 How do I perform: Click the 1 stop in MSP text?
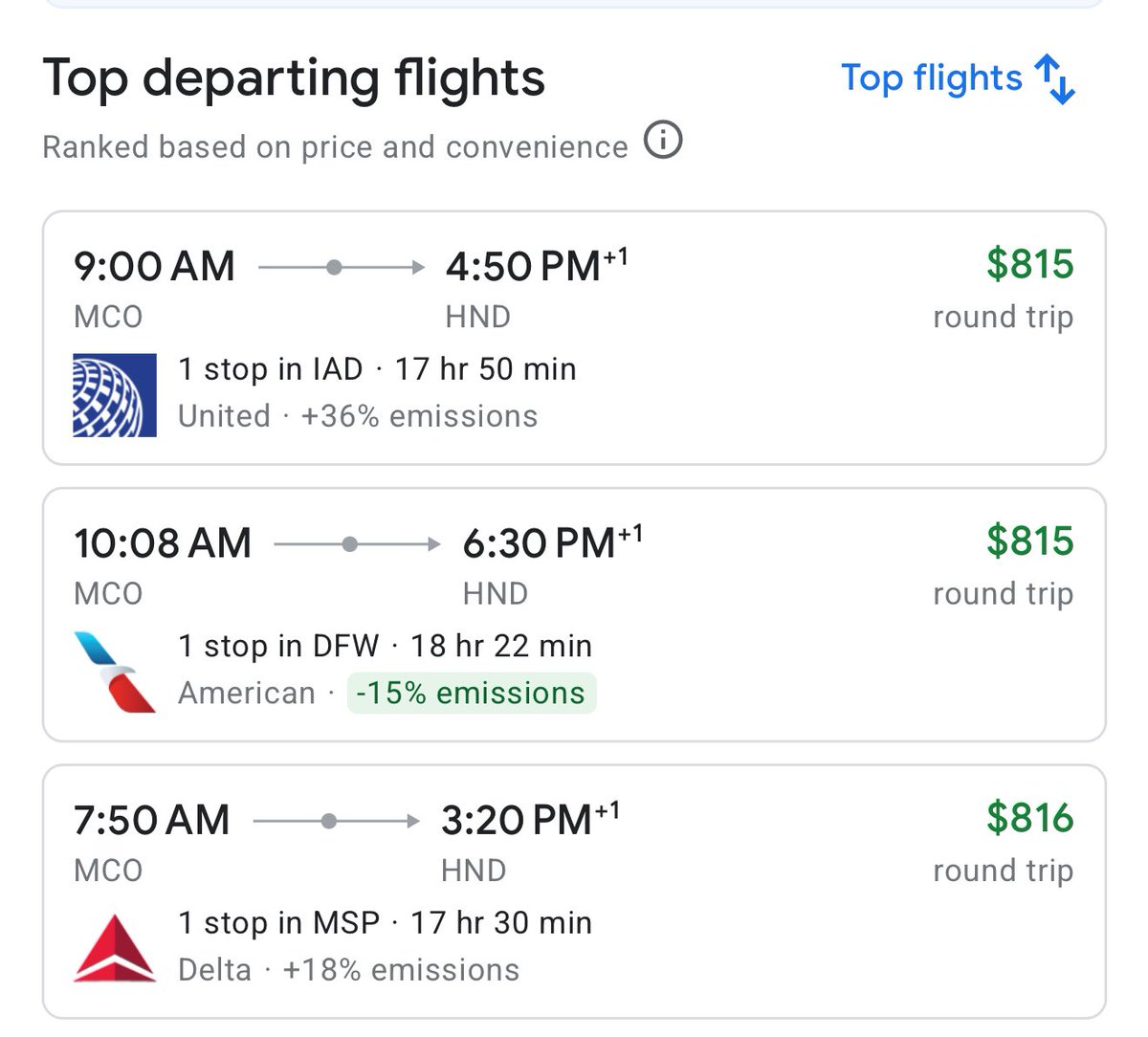coord(278,922)
